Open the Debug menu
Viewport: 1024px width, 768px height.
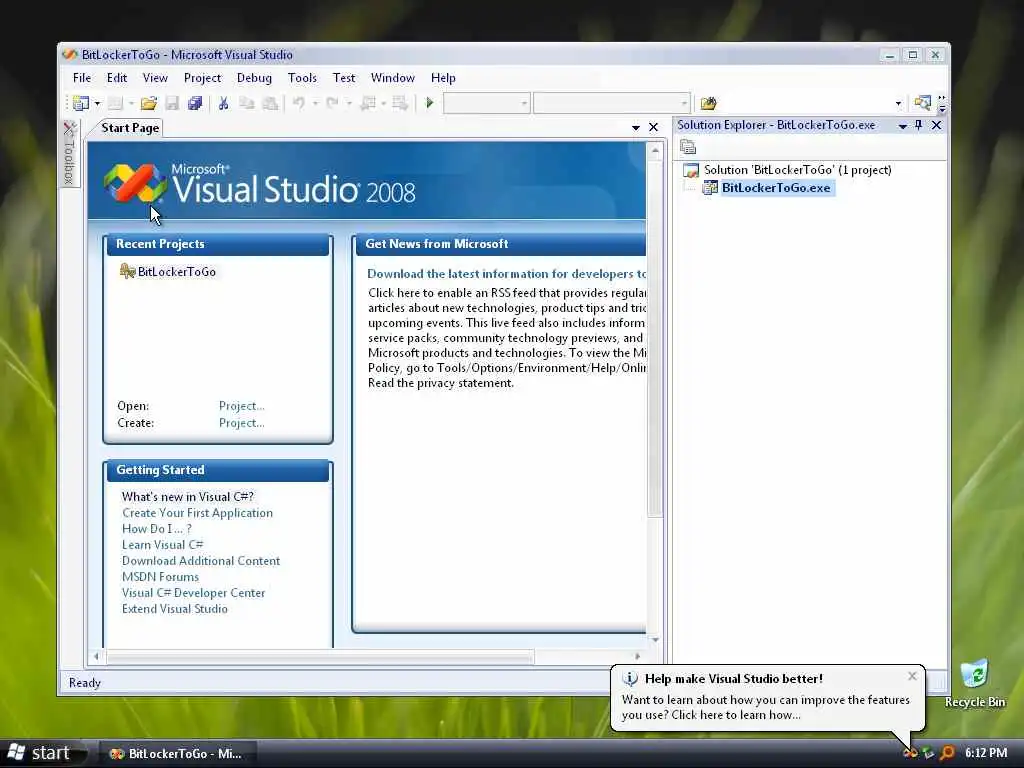pyautogui.click(x=254, y=78)
